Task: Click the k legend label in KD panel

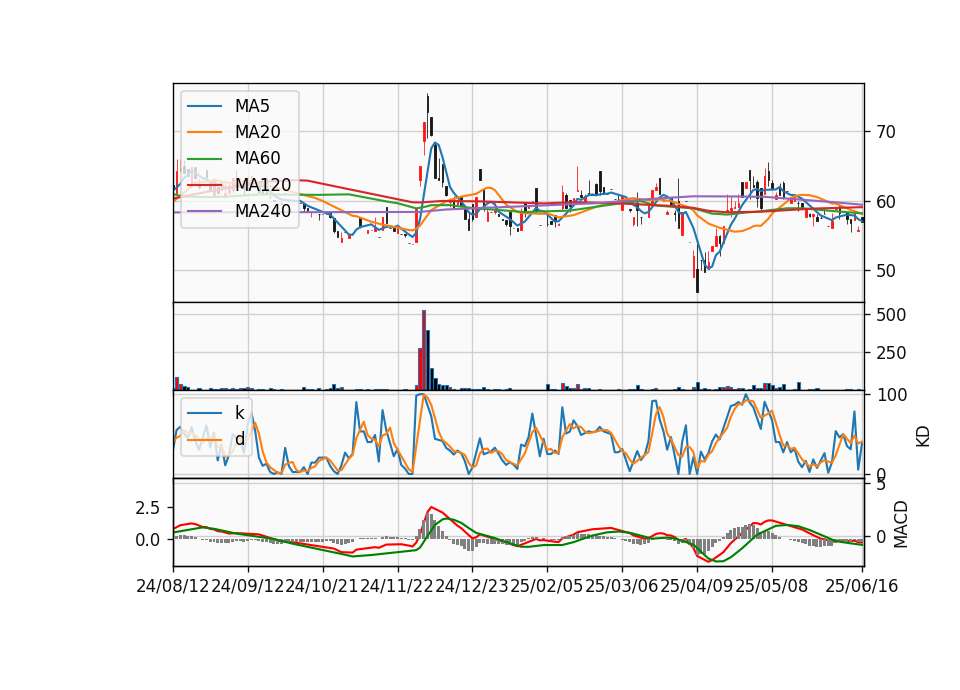Action: (239, 413)
